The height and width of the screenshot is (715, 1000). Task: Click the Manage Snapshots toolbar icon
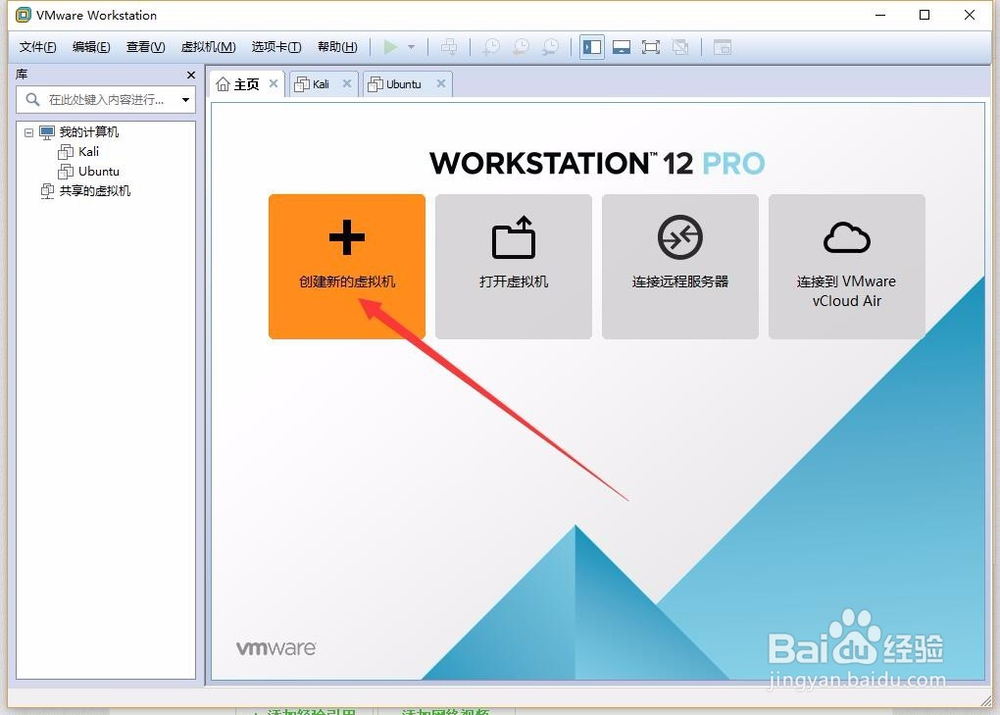[550, 47]
